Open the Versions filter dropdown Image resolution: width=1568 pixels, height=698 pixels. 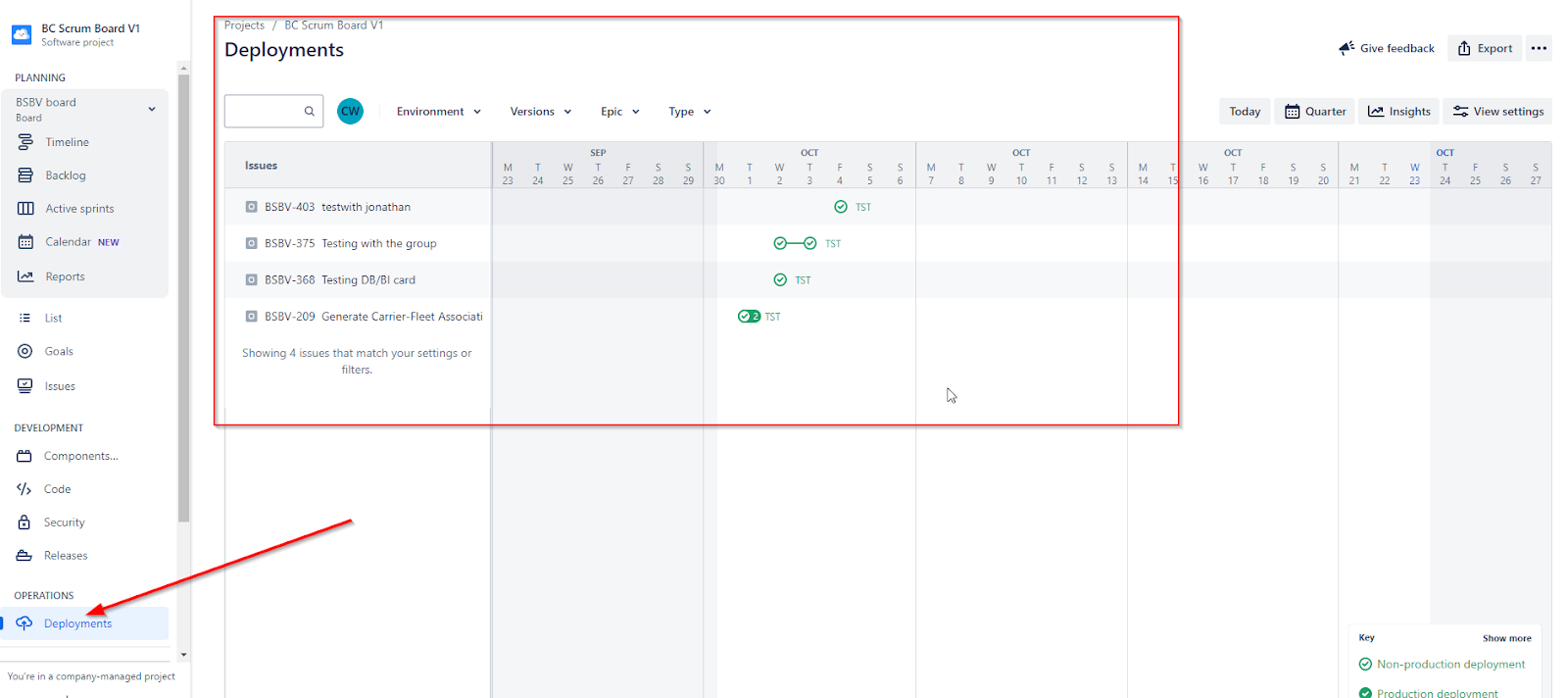(541, 112)
